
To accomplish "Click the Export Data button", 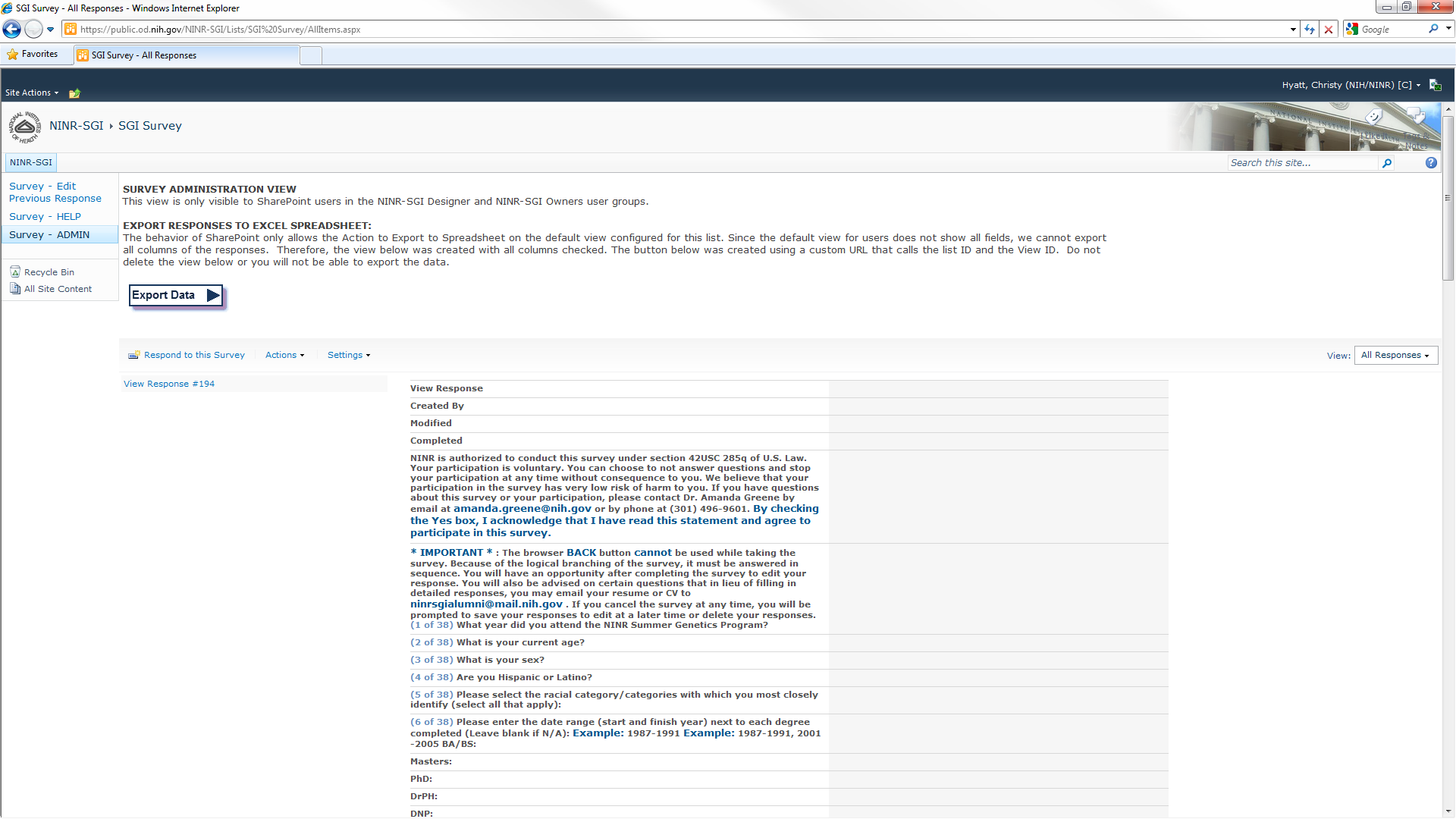I will click(176, 295).
